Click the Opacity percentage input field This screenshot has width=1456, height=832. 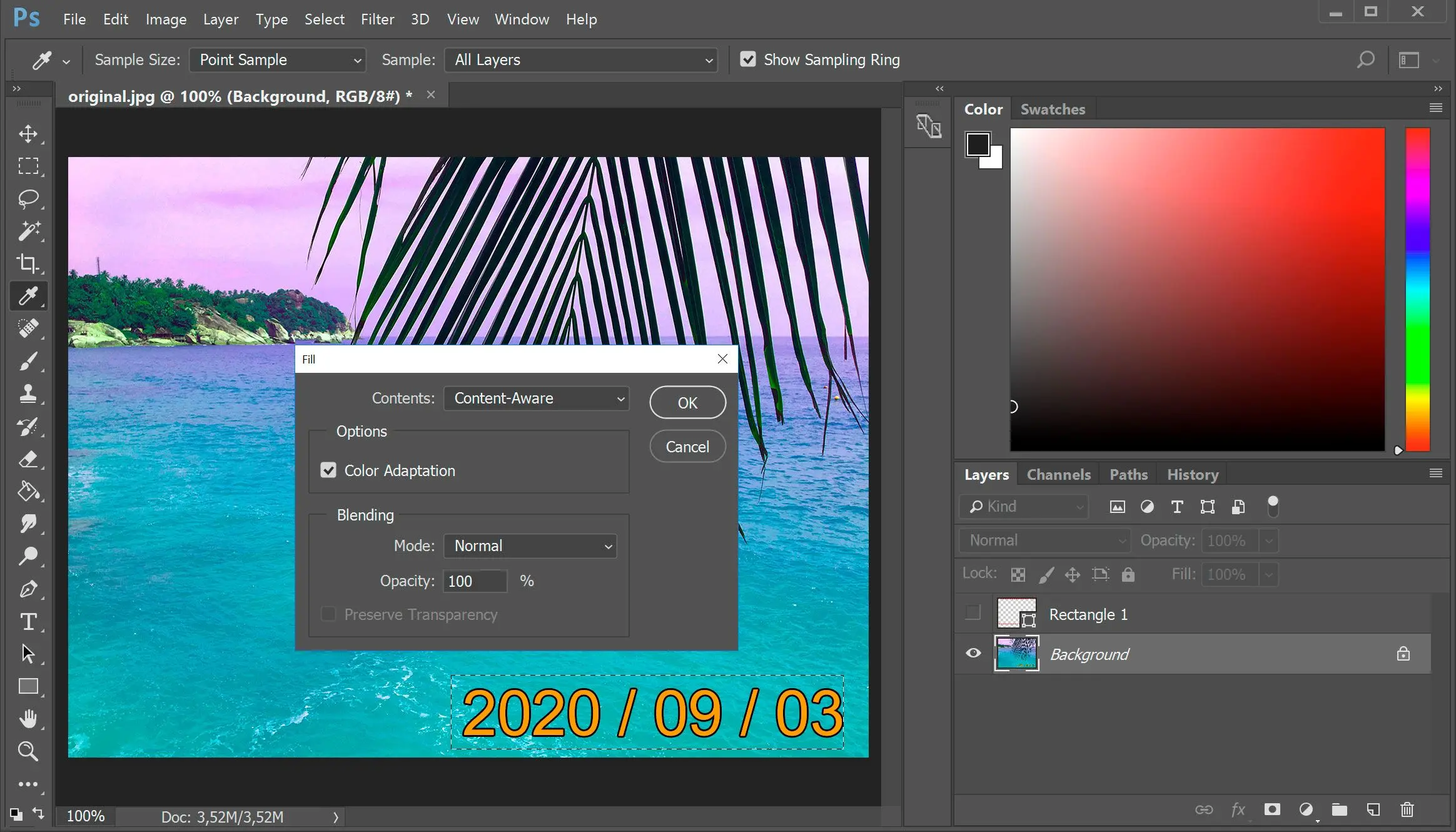[x=474, y=581]
